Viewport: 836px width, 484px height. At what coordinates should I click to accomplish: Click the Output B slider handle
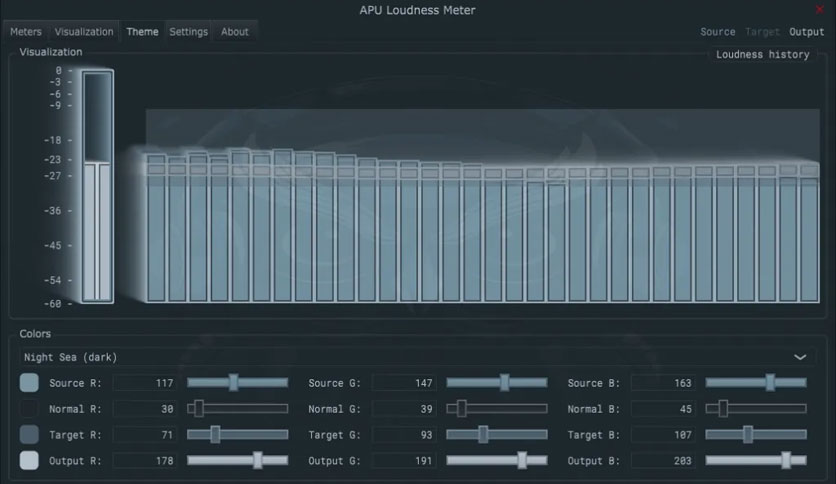click(x=786, y=460)
